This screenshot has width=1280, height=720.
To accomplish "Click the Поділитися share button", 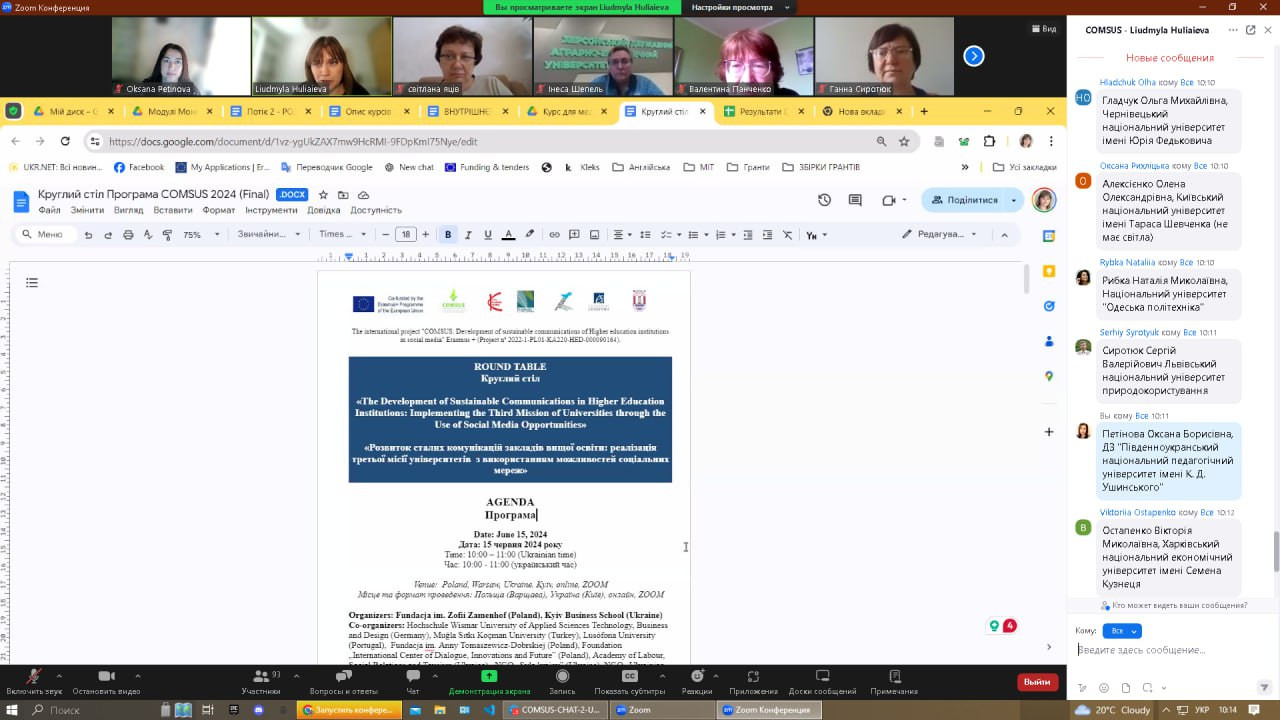I will click(964, 200).
